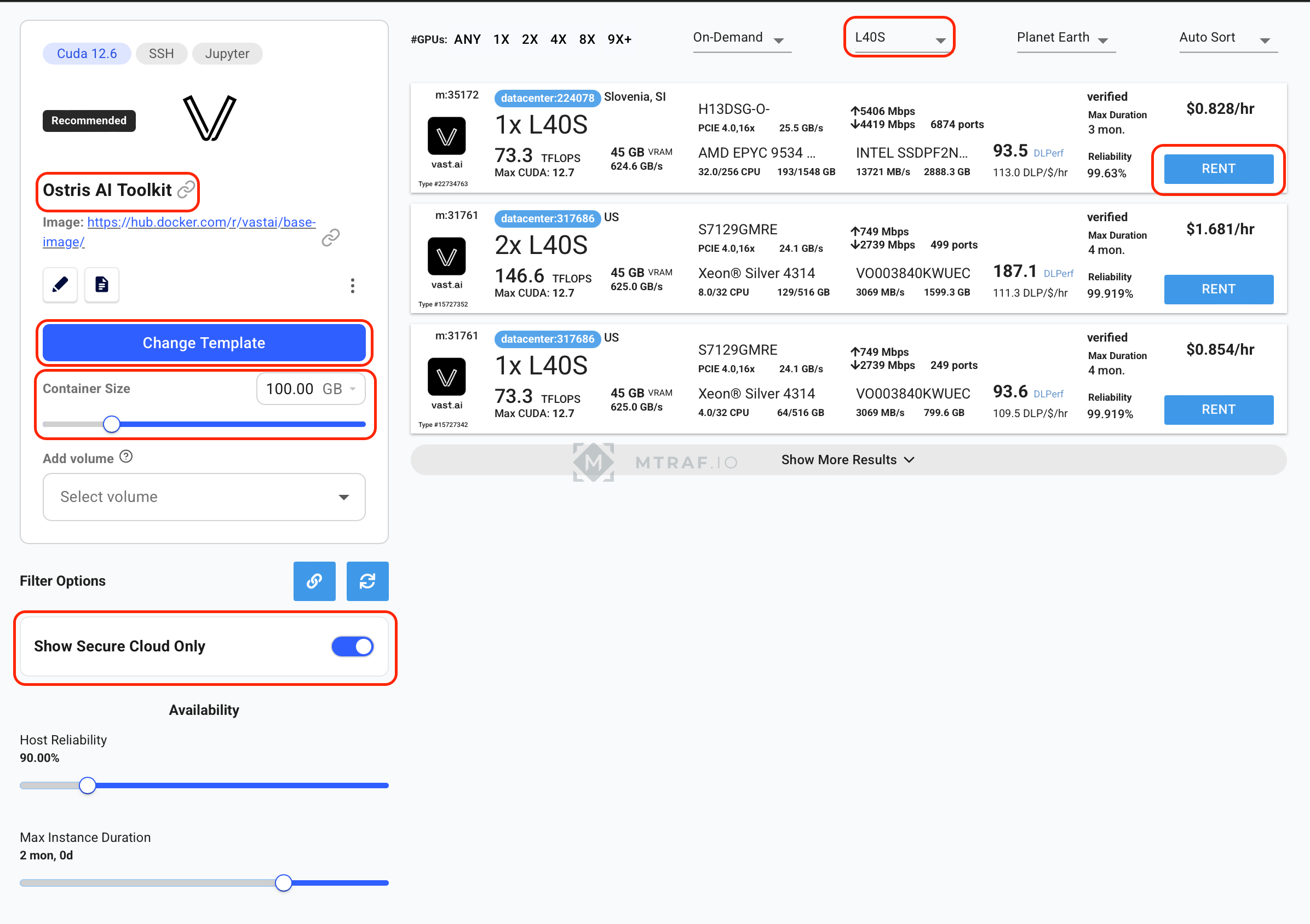Toggle Show Secure Cloud Only switch
This screenshot has height=924, width=1310.
tap(352, 646)
